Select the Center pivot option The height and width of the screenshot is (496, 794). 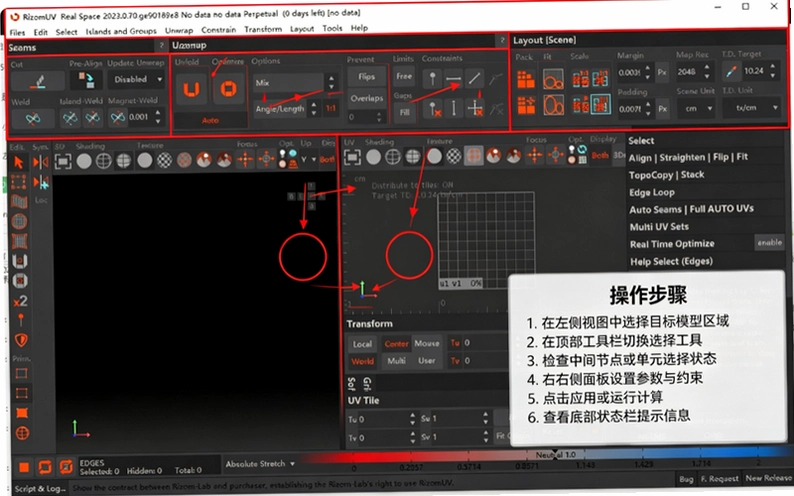click(396, 344)
